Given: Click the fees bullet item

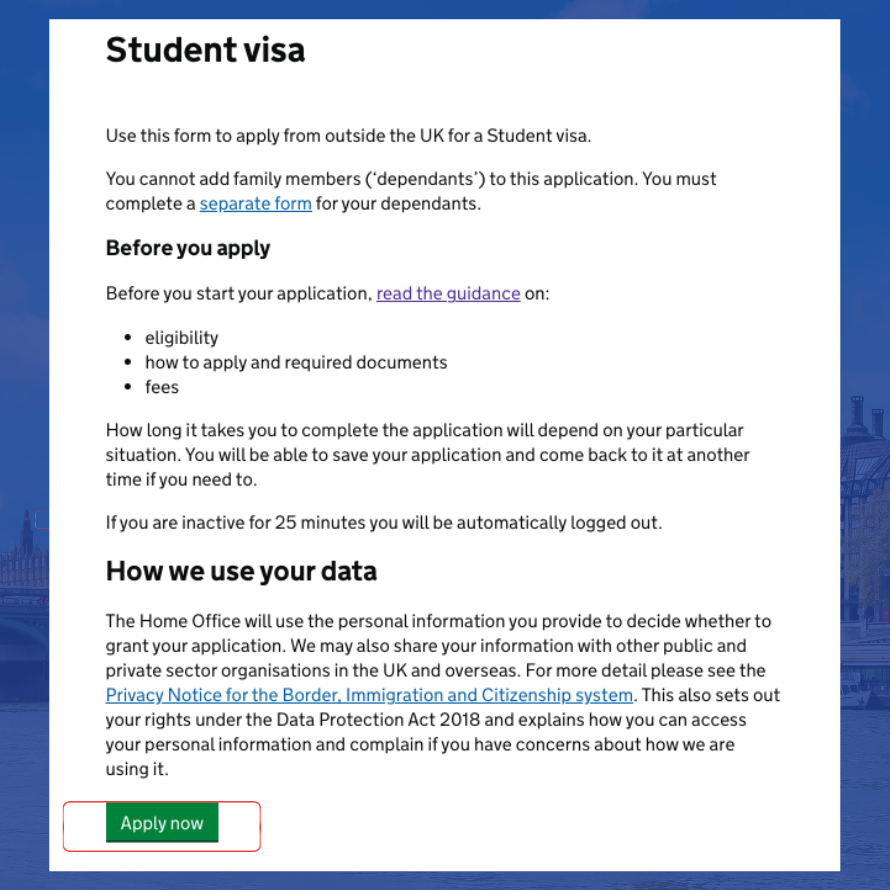Looking at the screenshot, I should [x=162, y=387].
